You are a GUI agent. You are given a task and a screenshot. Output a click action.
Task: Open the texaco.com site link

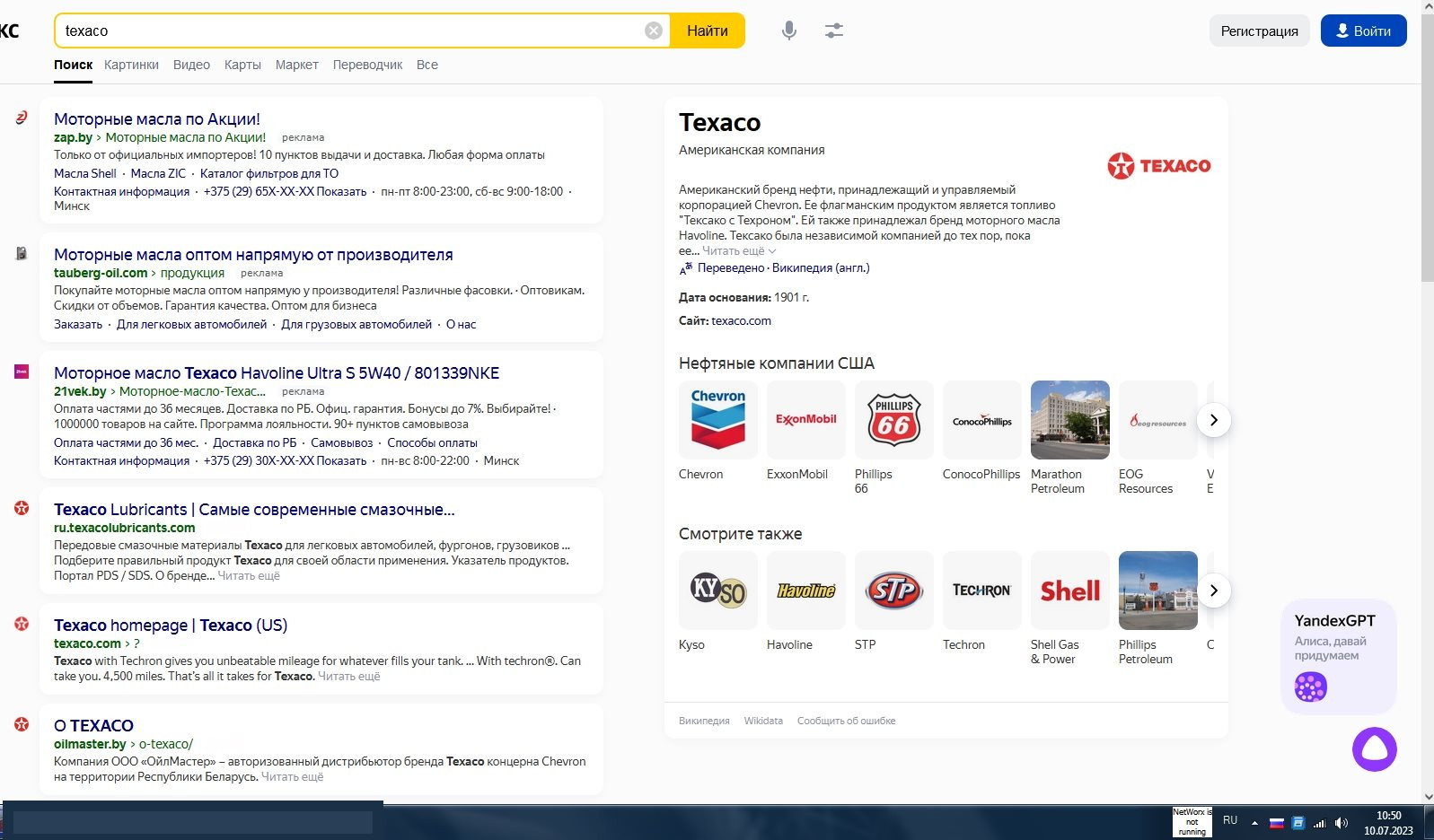point(741,320)
